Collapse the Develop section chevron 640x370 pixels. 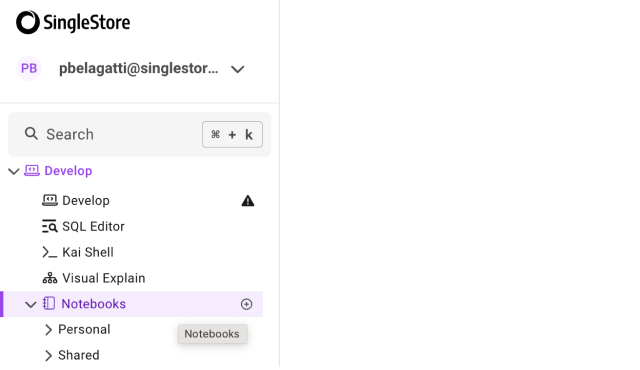tap(14, 171)
